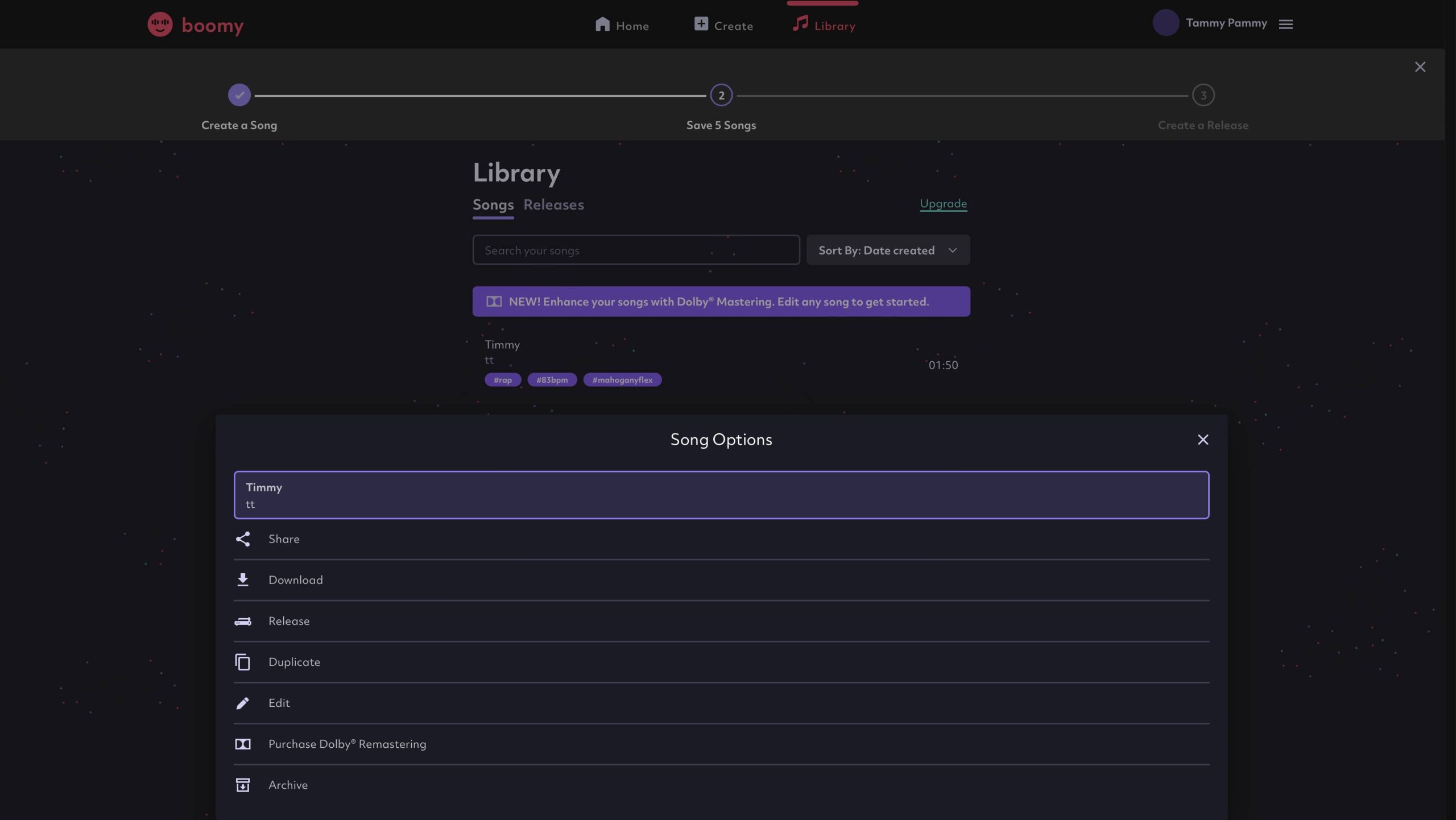Click the Share icon in Song Options
The height and width of the screenshot is (820, 1456).
point(243,539)
